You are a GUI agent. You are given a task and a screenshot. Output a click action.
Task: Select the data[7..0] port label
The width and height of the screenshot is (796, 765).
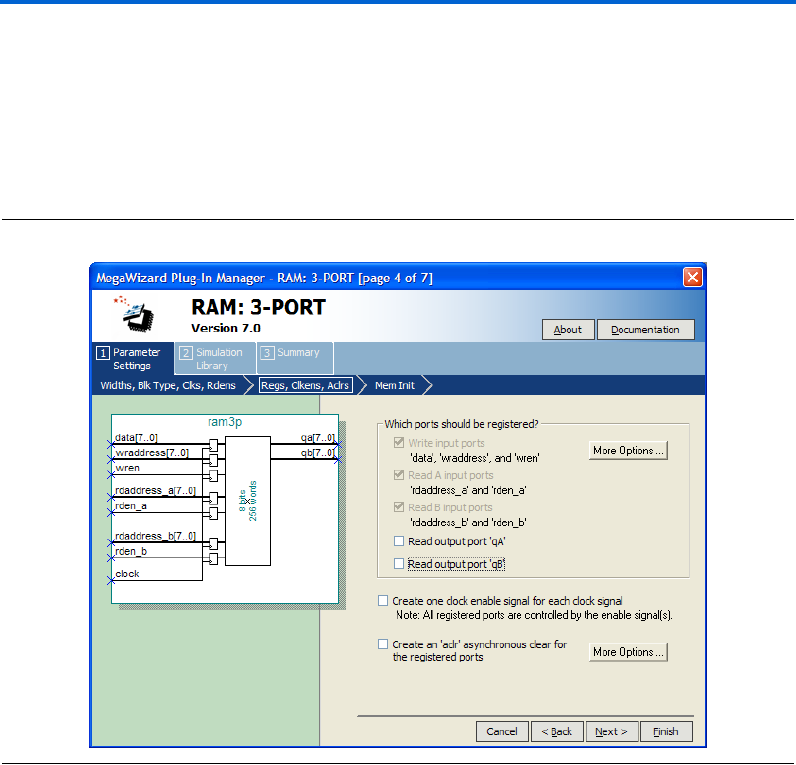pyautogui.click(x=136, y=438)
